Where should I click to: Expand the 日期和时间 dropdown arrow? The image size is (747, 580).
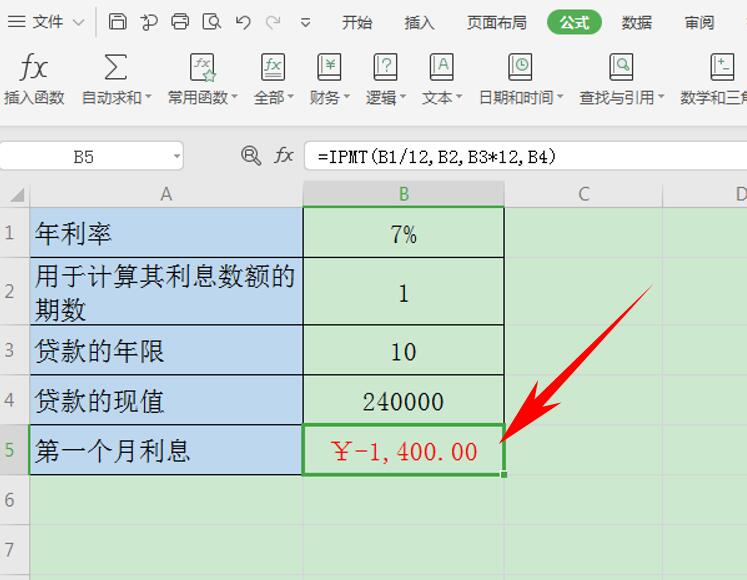[x=560, y=97]
